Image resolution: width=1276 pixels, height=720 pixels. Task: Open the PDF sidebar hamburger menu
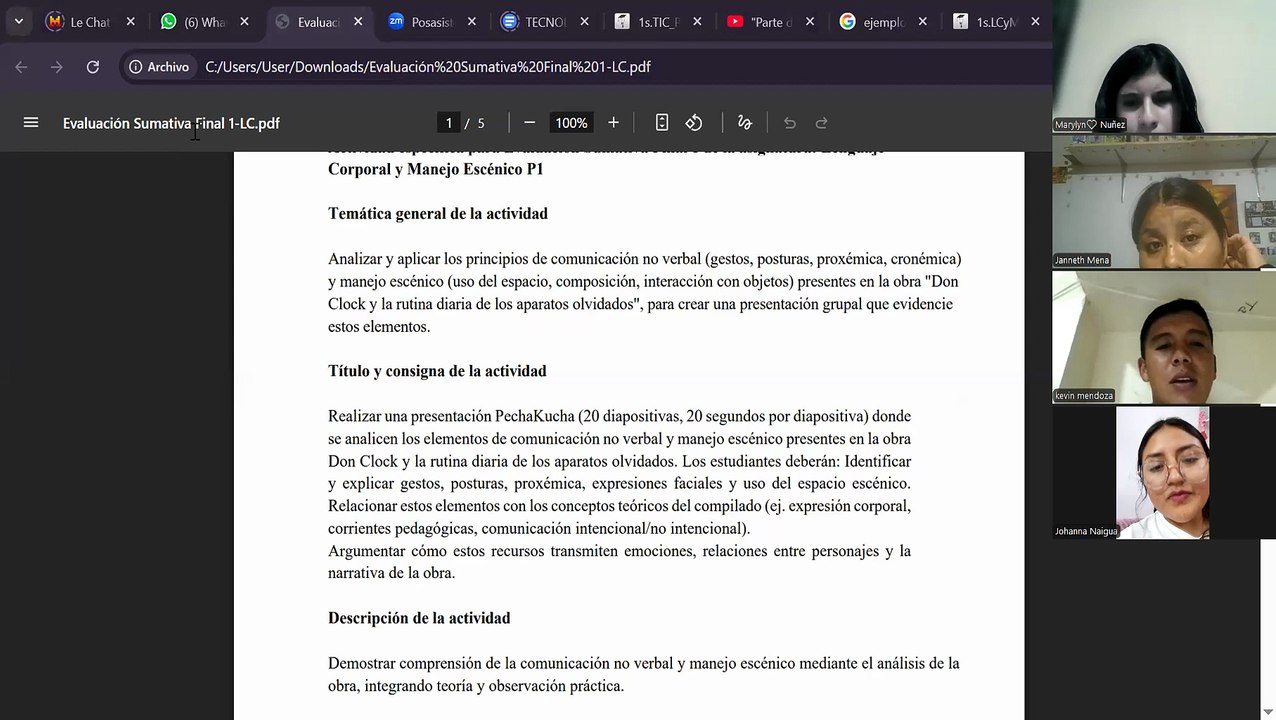click(31, 123)
